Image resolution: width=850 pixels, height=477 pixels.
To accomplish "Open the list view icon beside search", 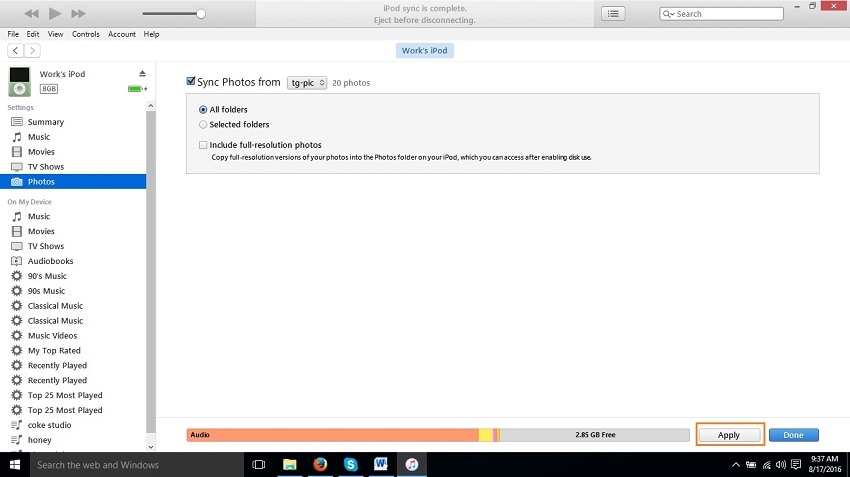I will 613,14.
